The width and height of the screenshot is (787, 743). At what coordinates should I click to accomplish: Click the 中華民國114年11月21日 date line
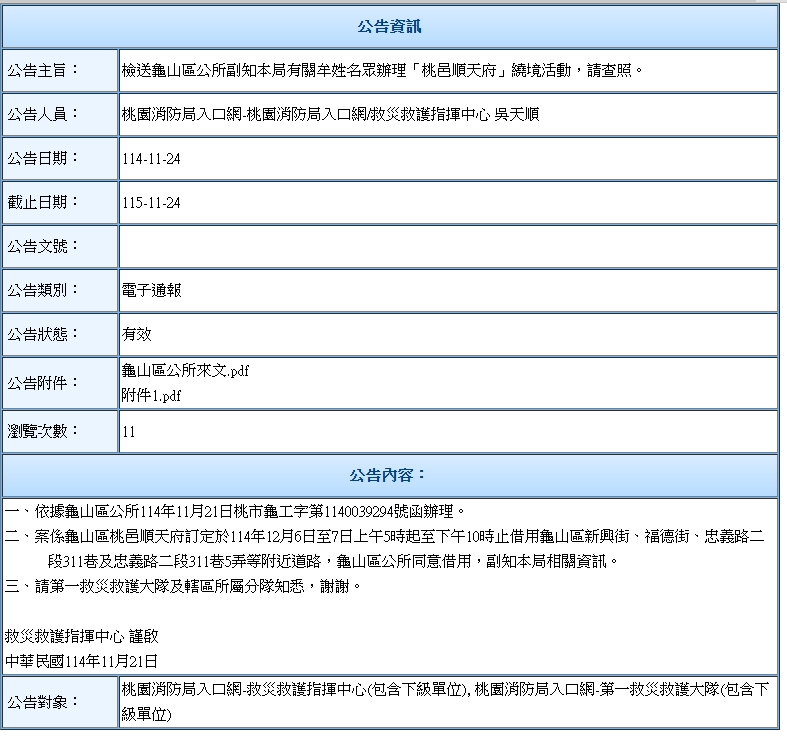point(82,660)
